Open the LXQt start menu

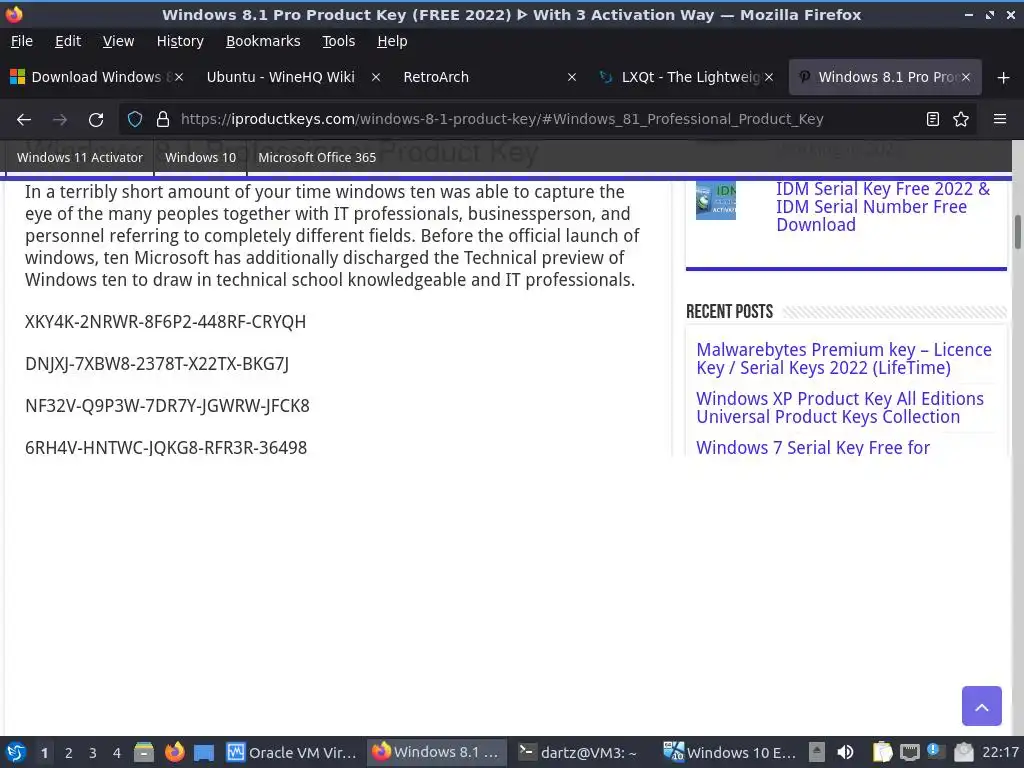[x=16, y=752]
